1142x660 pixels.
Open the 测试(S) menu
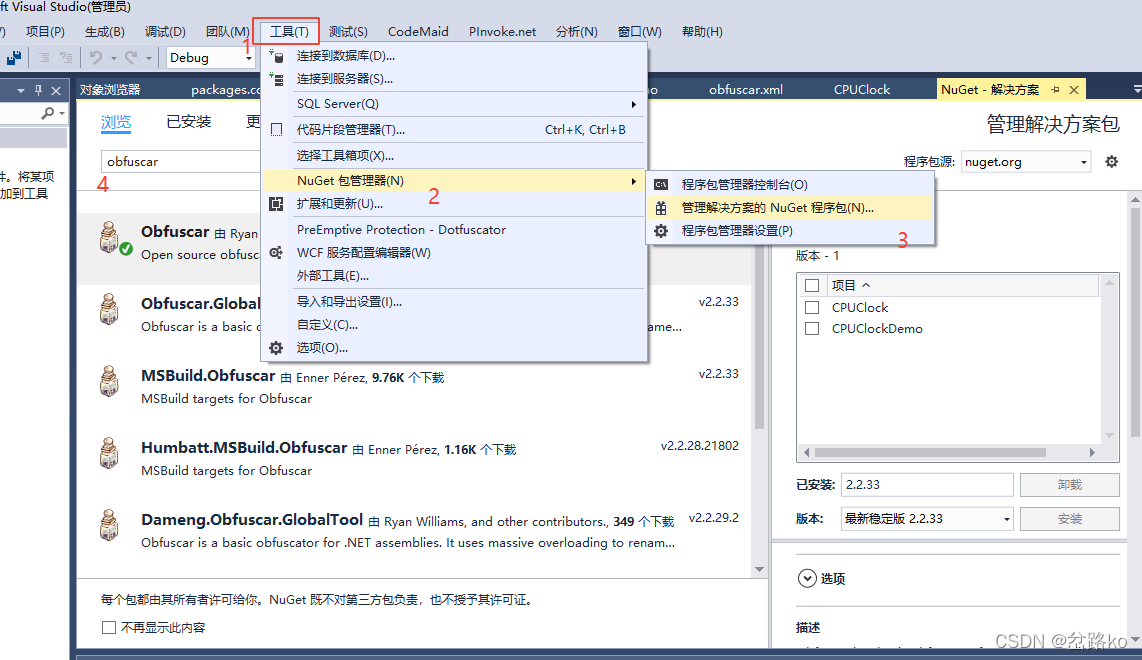(348, 32)
